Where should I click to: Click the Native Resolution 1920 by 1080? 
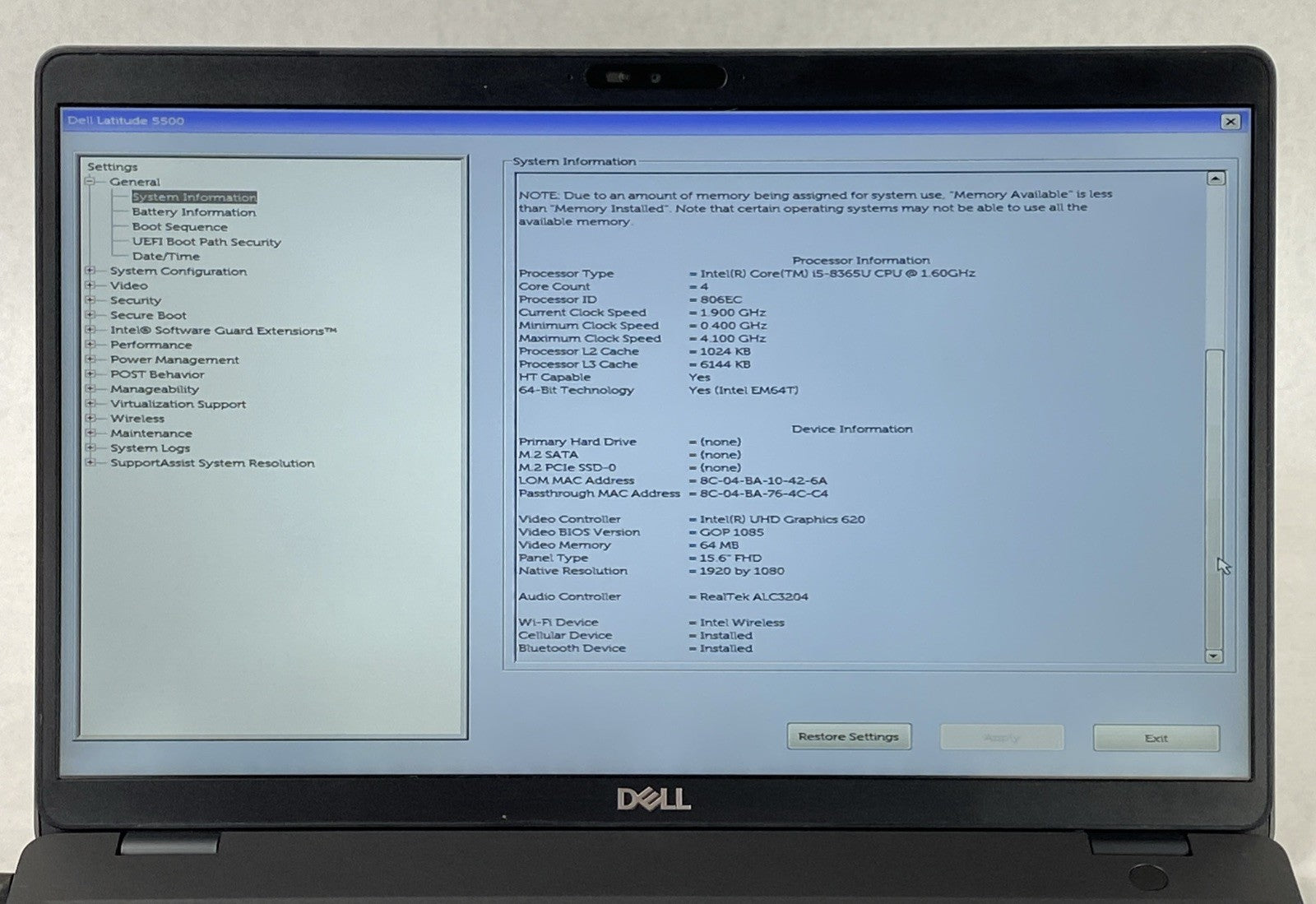point(742,571)
